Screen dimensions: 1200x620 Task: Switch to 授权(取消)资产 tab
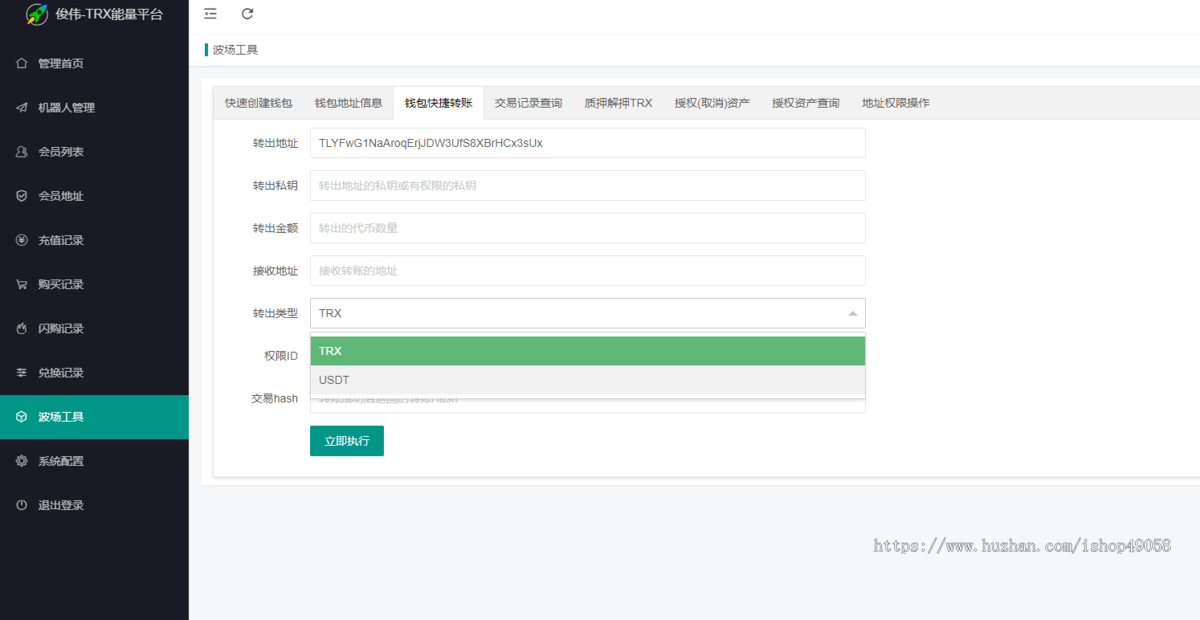[712, 103]
